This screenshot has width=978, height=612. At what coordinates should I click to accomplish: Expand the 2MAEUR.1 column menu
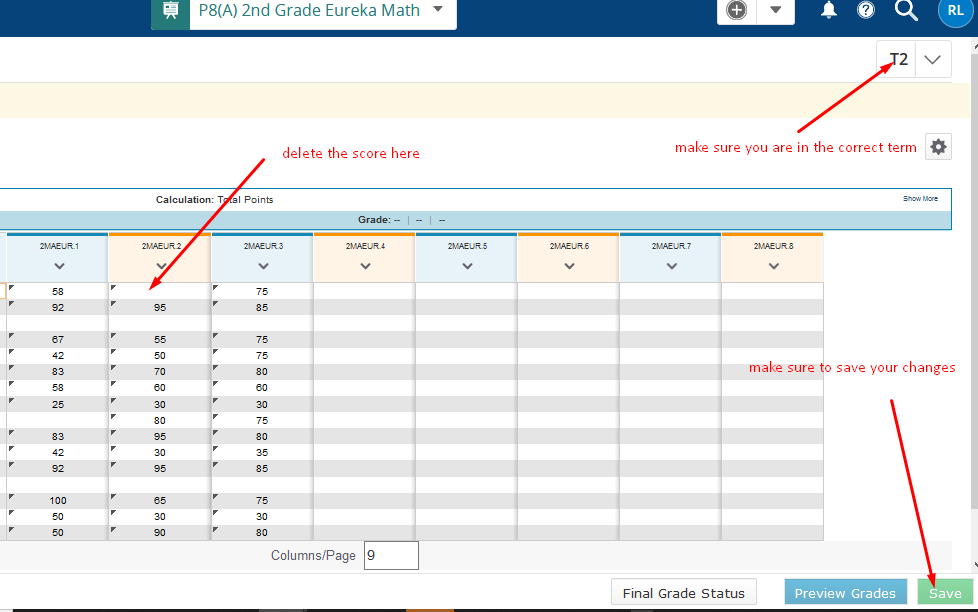point(59,266)
